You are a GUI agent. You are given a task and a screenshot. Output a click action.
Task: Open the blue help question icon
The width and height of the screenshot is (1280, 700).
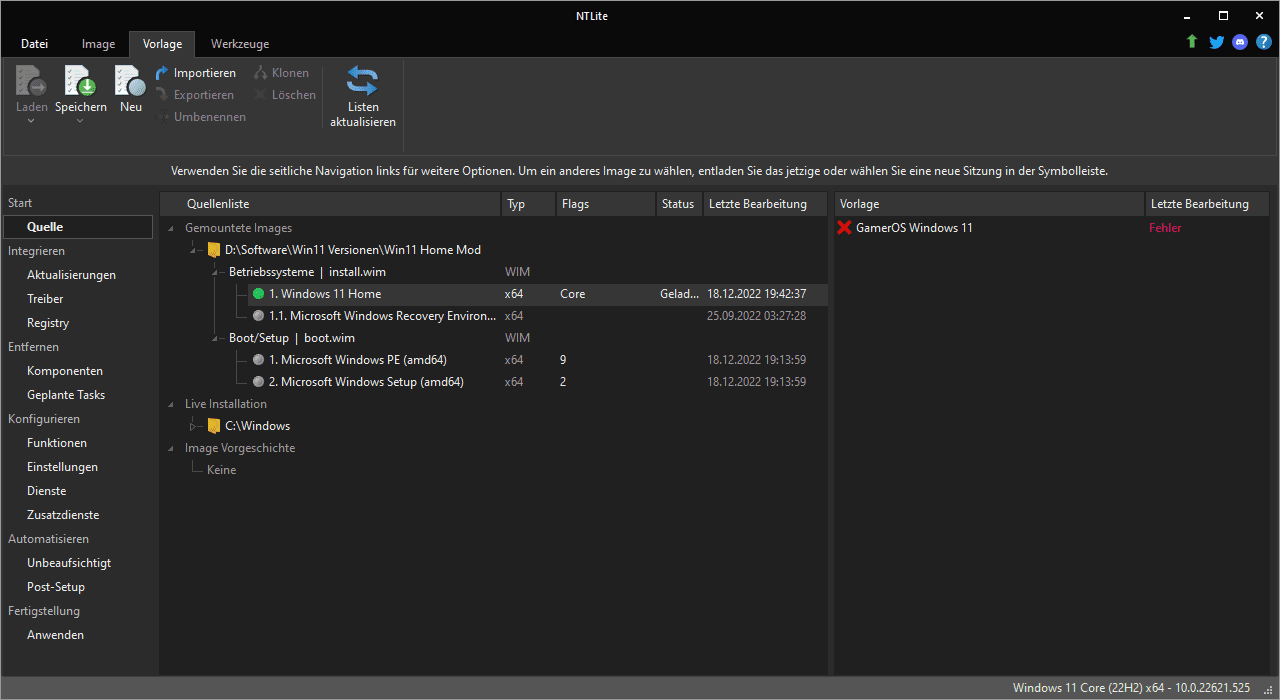click(x=1264, y=42)
